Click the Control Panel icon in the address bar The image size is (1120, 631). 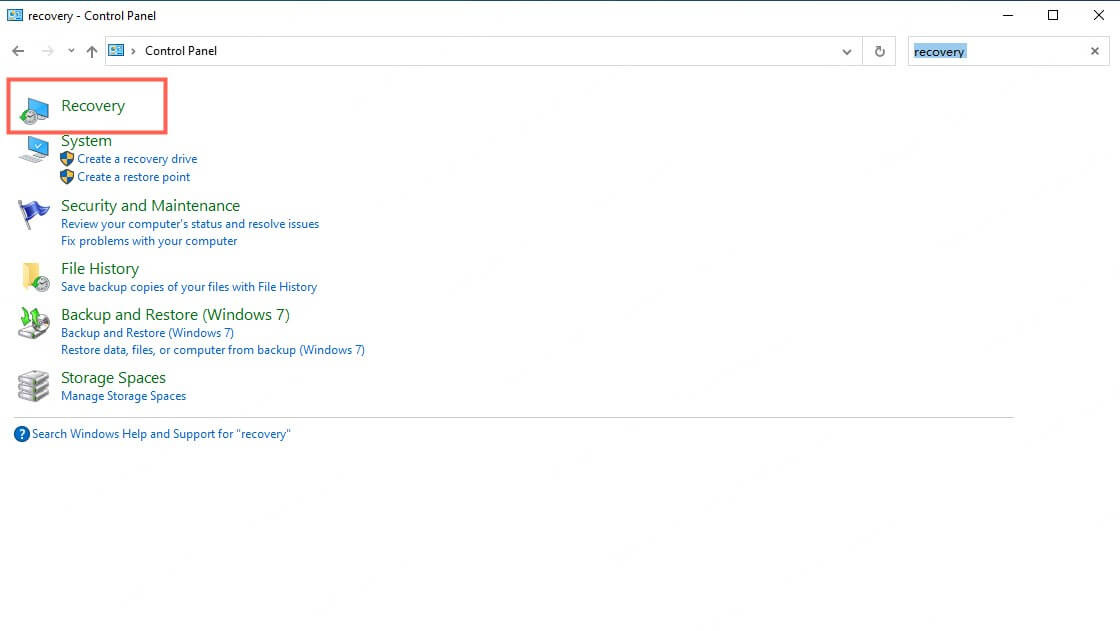pyautogui.click(x=114, y=50)
